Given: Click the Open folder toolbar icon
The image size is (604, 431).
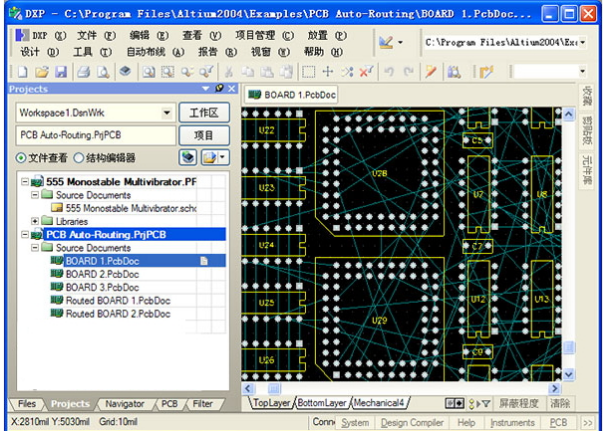Looking at the screenshot, I should tap(42, 72).
